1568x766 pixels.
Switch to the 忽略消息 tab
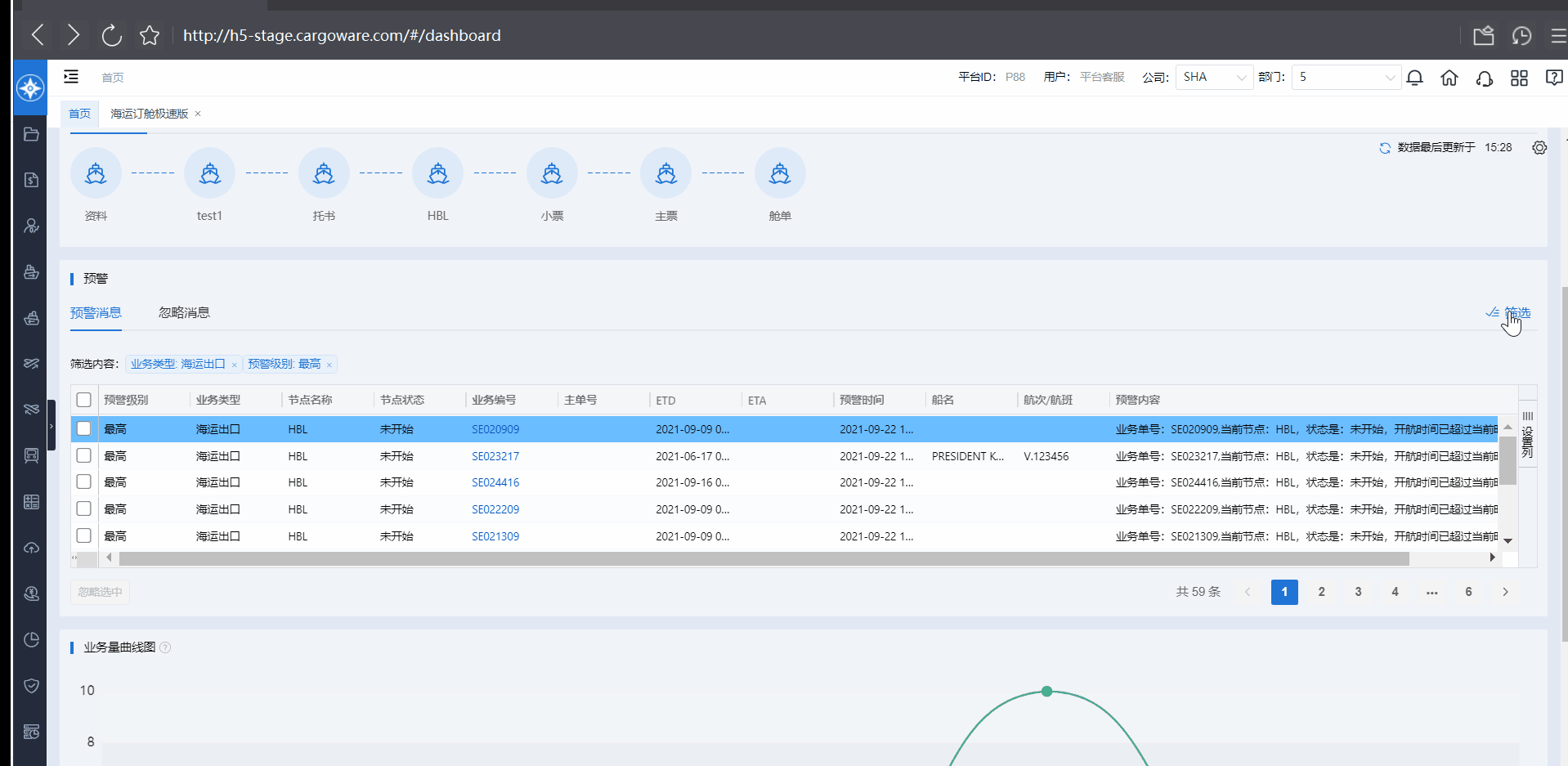point(184,313)
